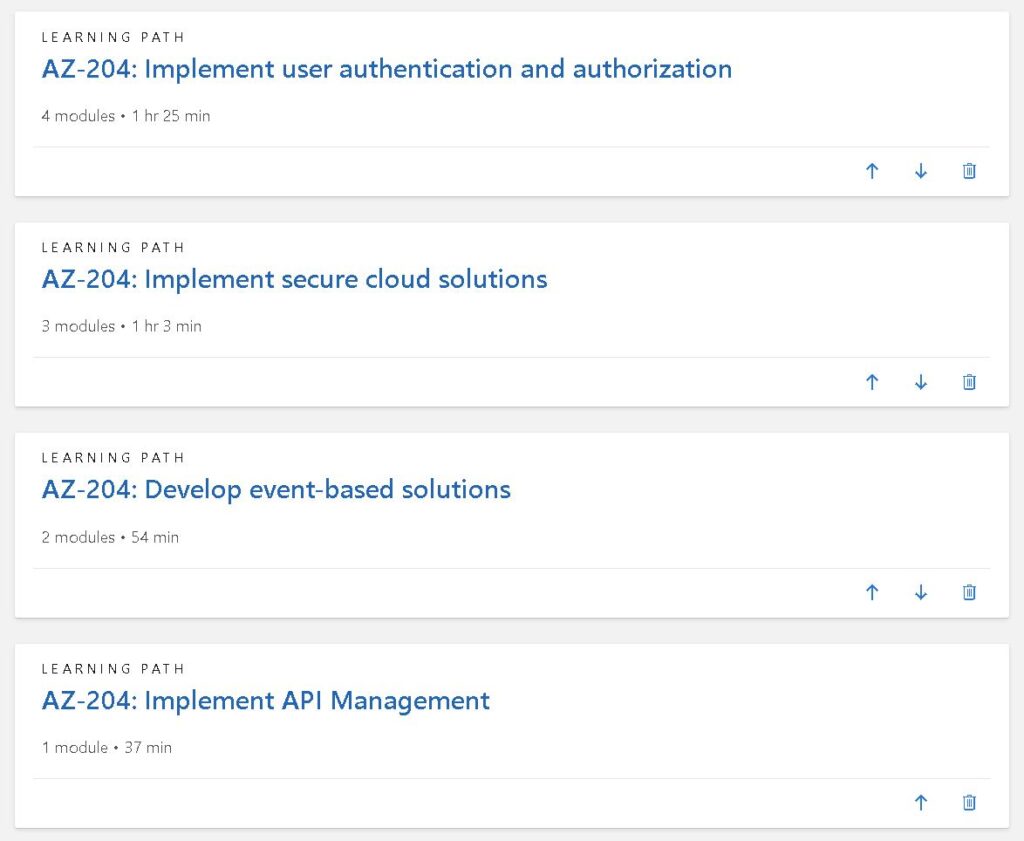Open 'AZ-204: Implement API Management' link
This screenshot has width=1024, height=841.
point(265,700)
